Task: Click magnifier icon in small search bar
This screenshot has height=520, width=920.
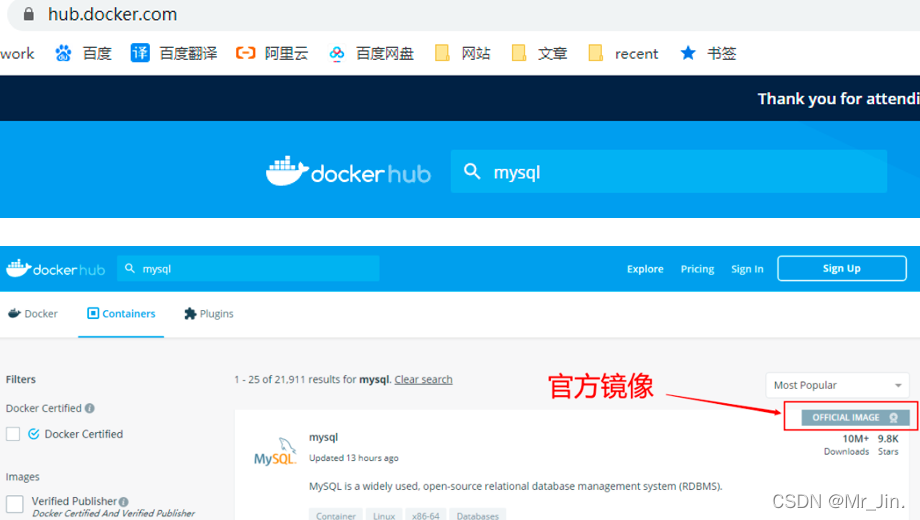Action: (130, 268)
